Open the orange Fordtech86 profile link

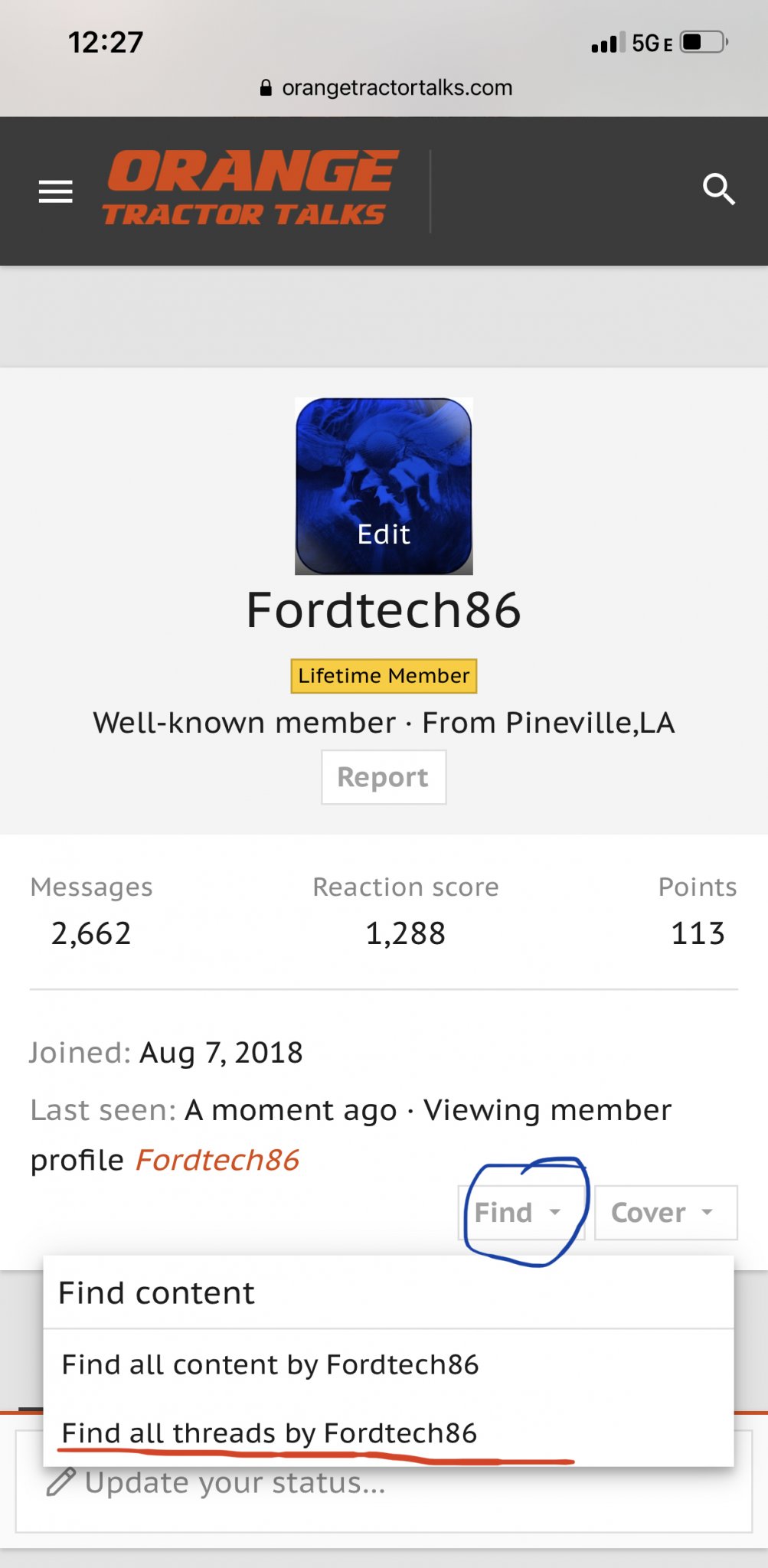click(217, 1160)
